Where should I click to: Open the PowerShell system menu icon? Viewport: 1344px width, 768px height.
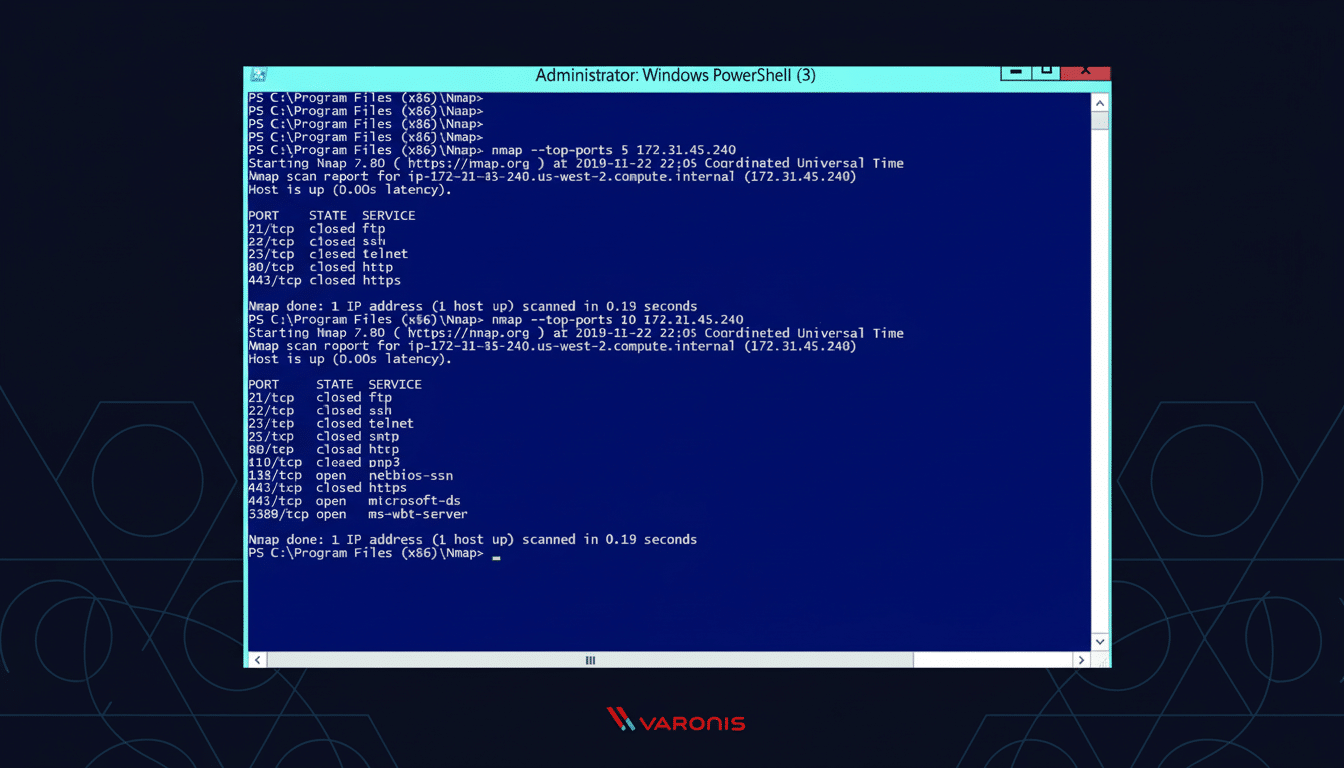coord(258,75)
